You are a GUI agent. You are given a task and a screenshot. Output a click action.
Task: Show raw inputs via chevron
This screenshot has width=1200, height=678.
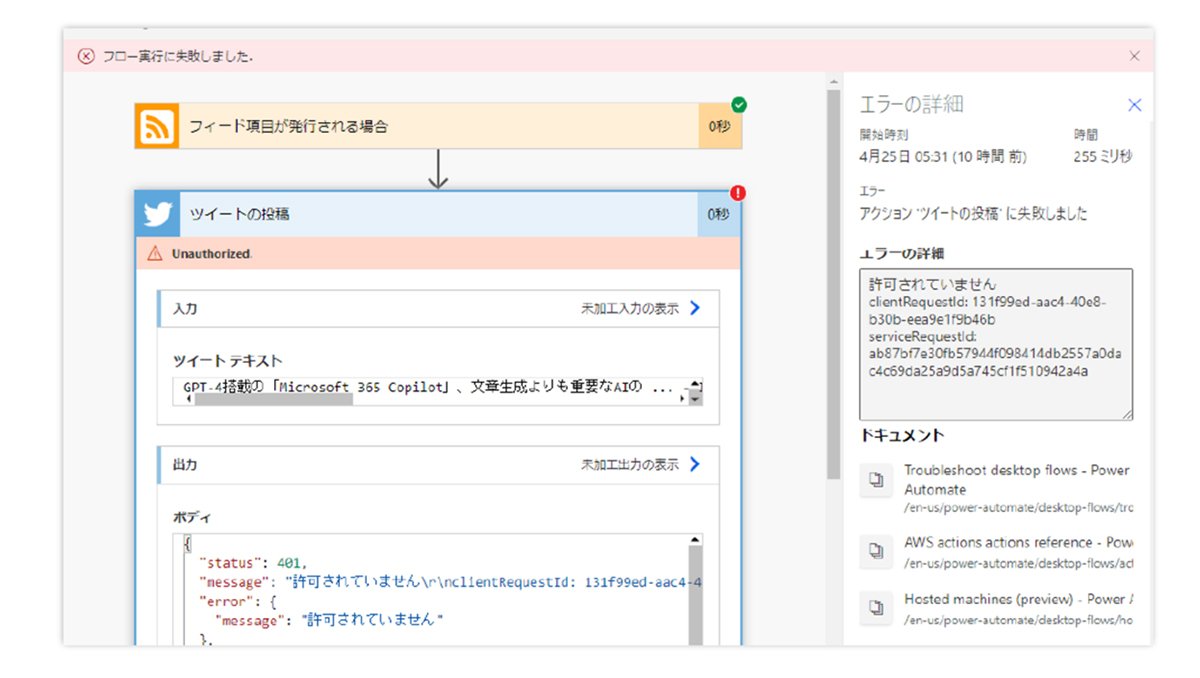click(x=696, y=308)
